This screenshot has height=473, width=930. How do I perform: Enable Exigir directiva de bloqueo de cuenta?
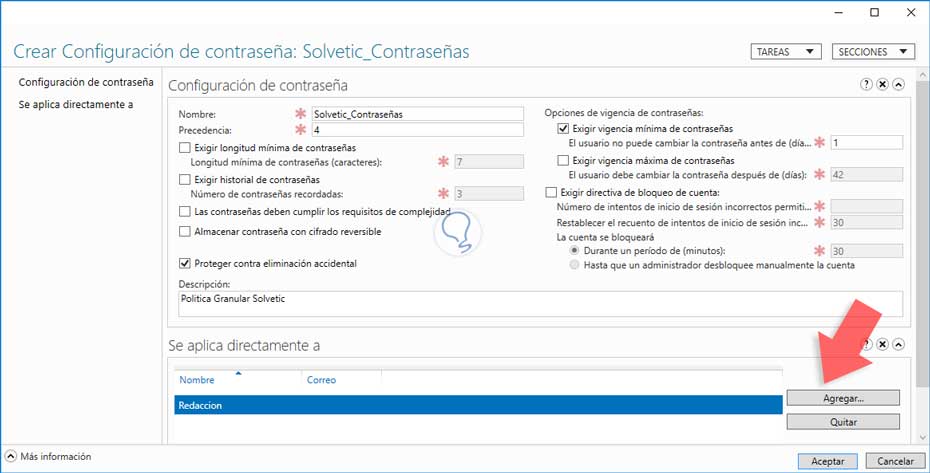[x=549, y=192]
